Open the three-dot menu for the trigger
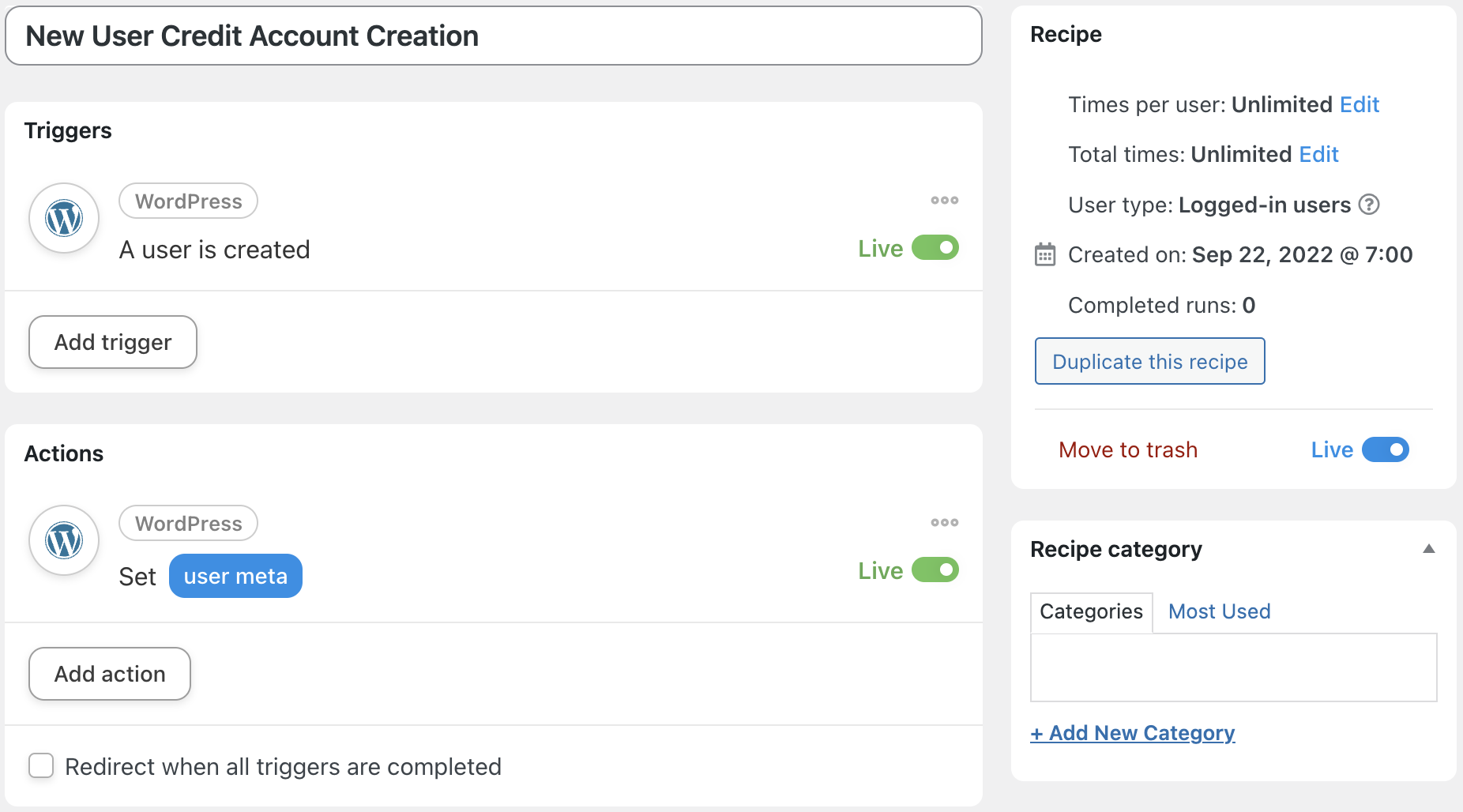Viewport: 1463px width, 812px height. tap(944, 201)
